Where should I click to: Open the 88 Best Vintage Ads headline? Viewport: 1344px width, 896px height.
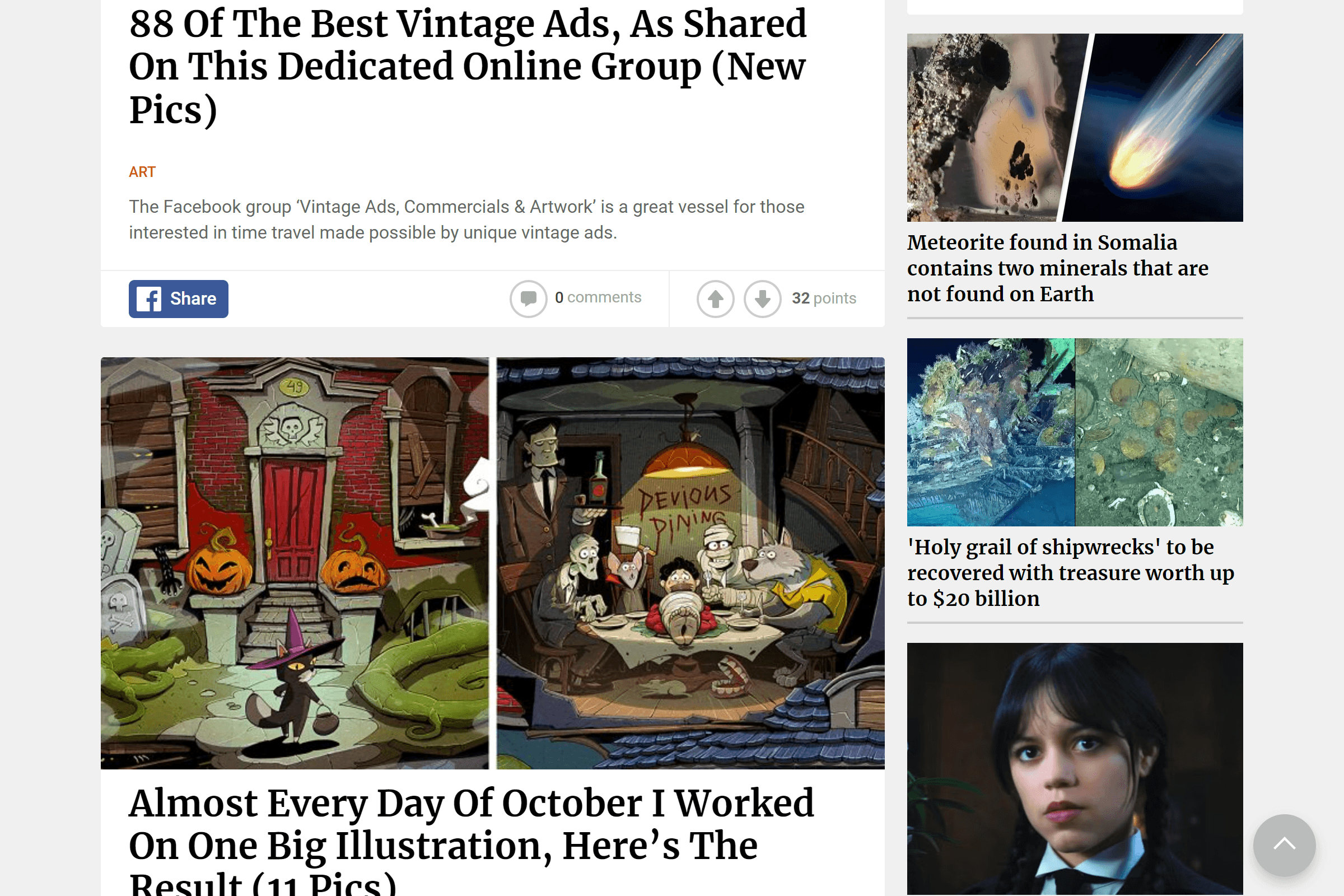pos(468,66)
